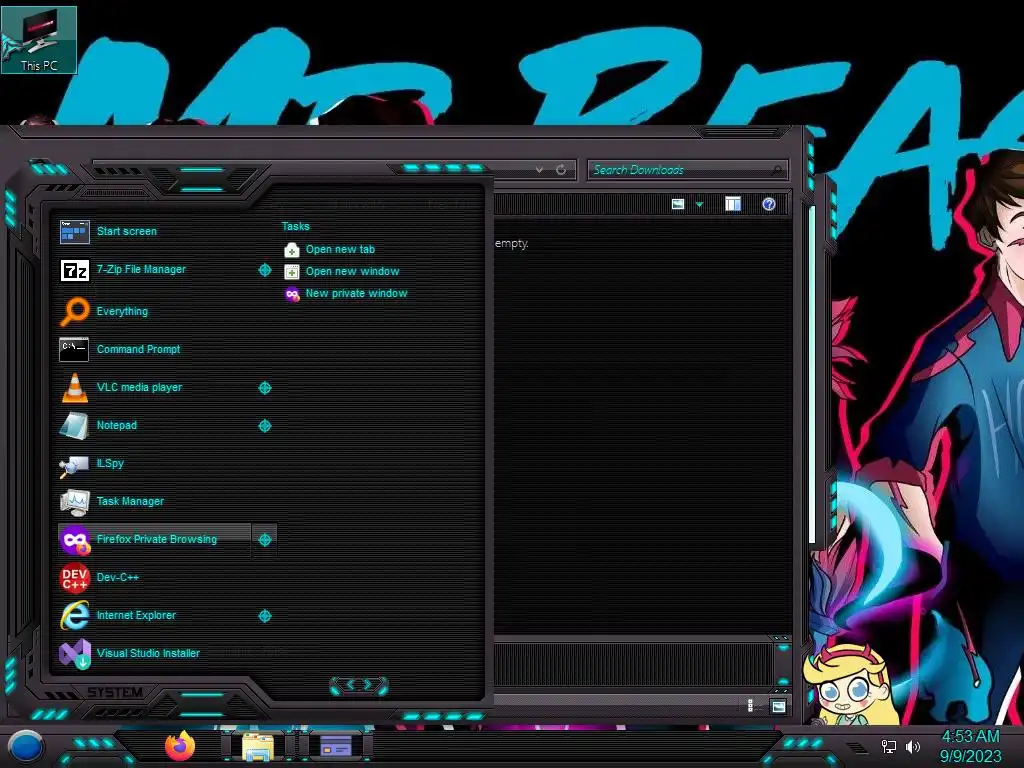This screenshot has height=768, width=1024.
Task: Open the ILSpy icon
Action: 74,465
